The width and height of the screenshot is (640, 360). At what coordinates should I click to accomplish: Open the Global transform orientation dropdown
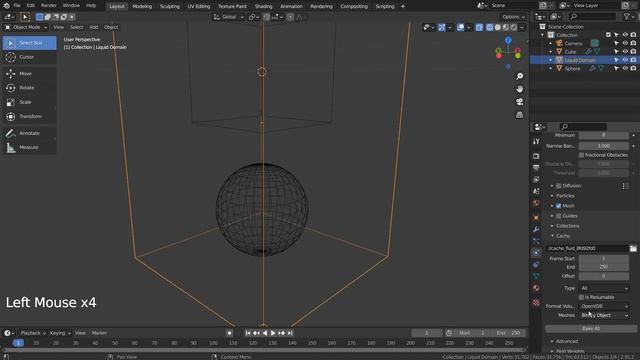click(x=229, y=17)
